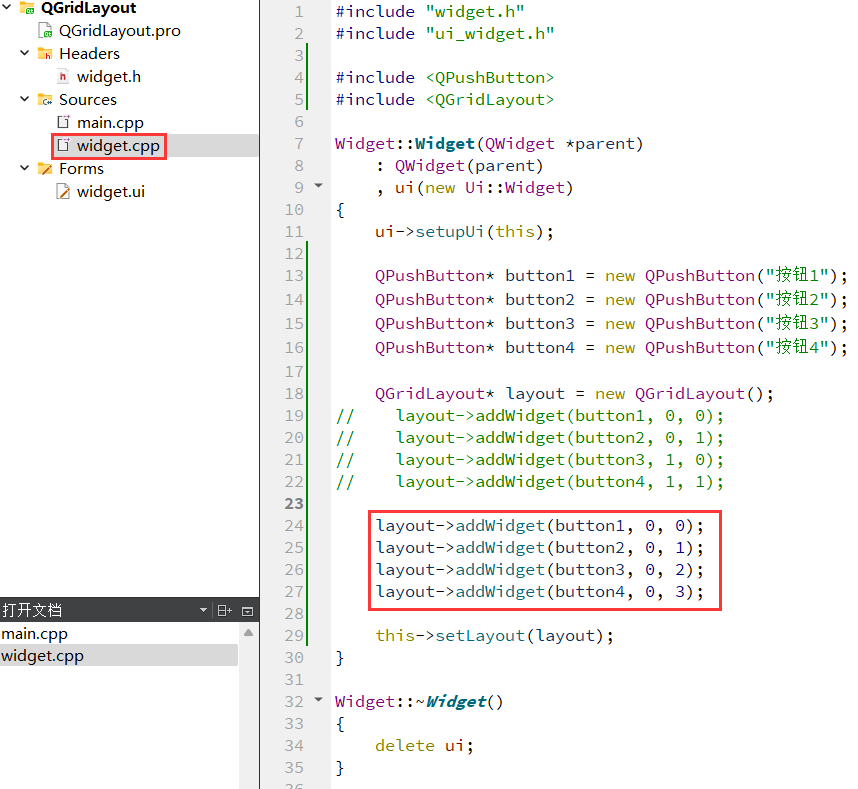Click the main.cpp file icon in tree
Image resolution: width=858 pixels, height=789 pixels.
pyautogui.click(x=64, y=122)
